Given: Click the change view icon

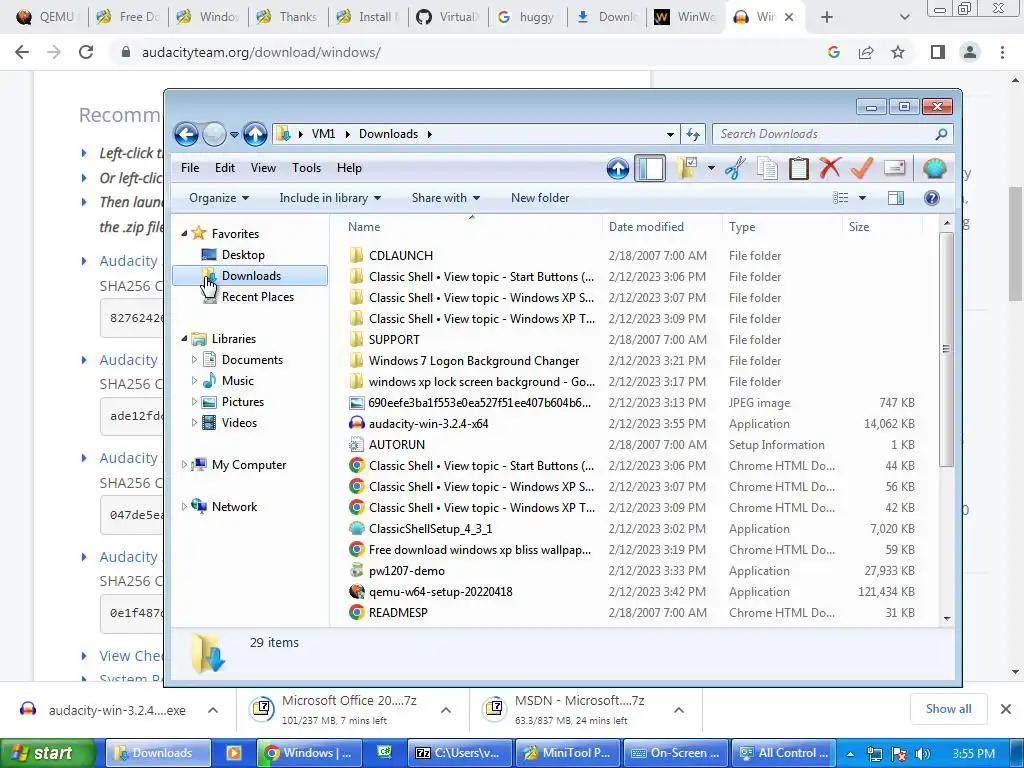Looking at the screenshot, I should point(841,198).
